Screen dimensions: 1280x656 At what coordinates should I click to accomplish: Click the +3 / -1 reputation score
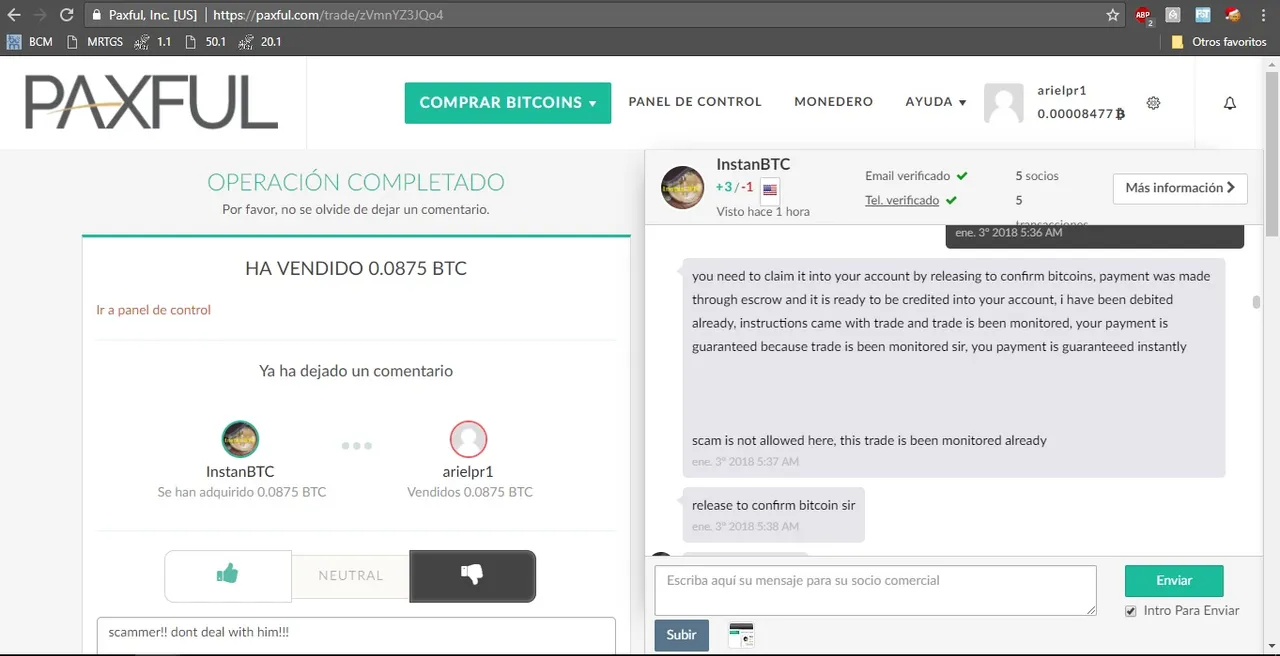[x=735, y=187]
